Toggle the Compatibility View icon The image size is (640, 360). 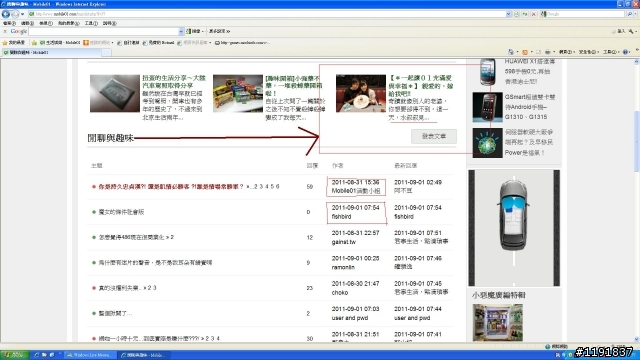(x=517, y=14)
